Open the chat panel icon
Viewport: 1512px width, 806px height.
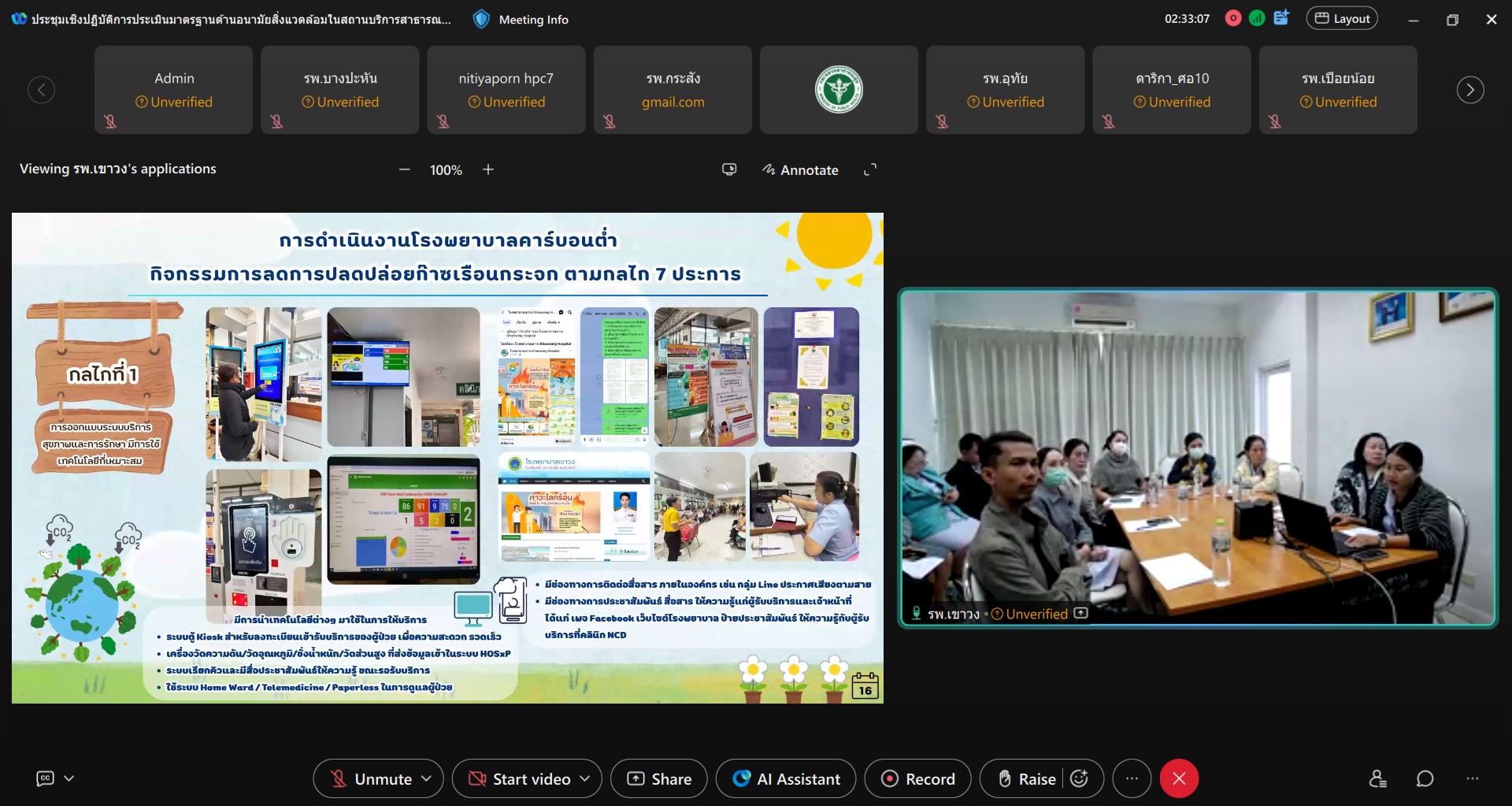click(1425, 778)
